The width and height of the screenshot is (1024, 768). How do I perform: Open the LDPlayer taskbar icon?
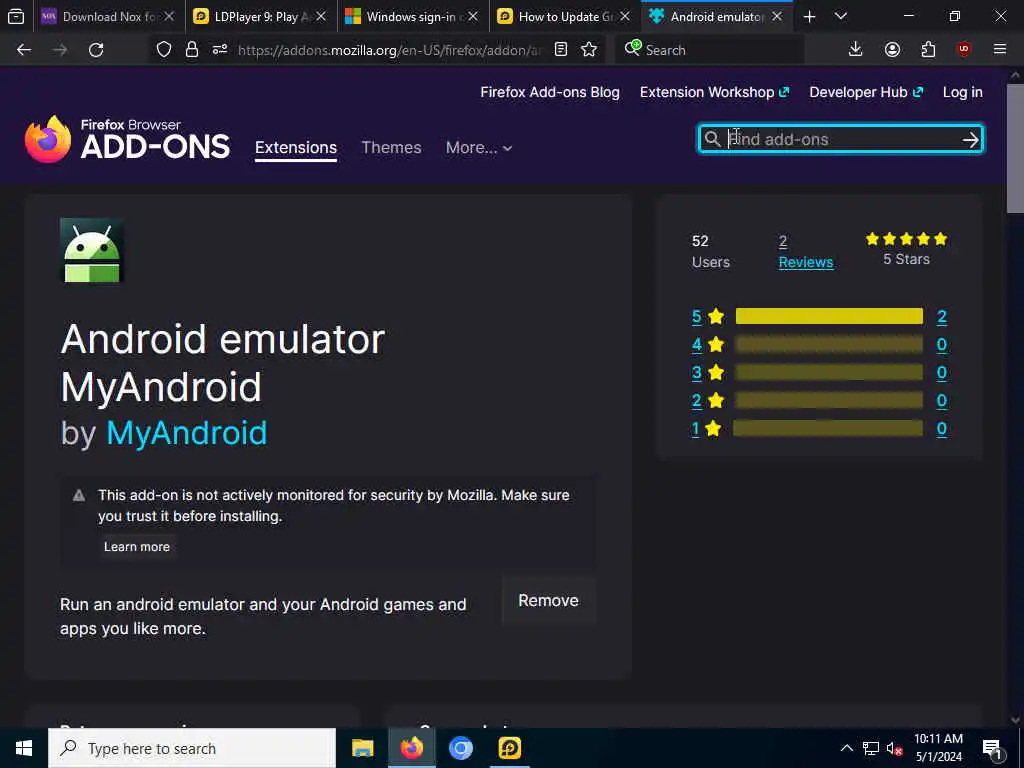(x=509, y=748)
